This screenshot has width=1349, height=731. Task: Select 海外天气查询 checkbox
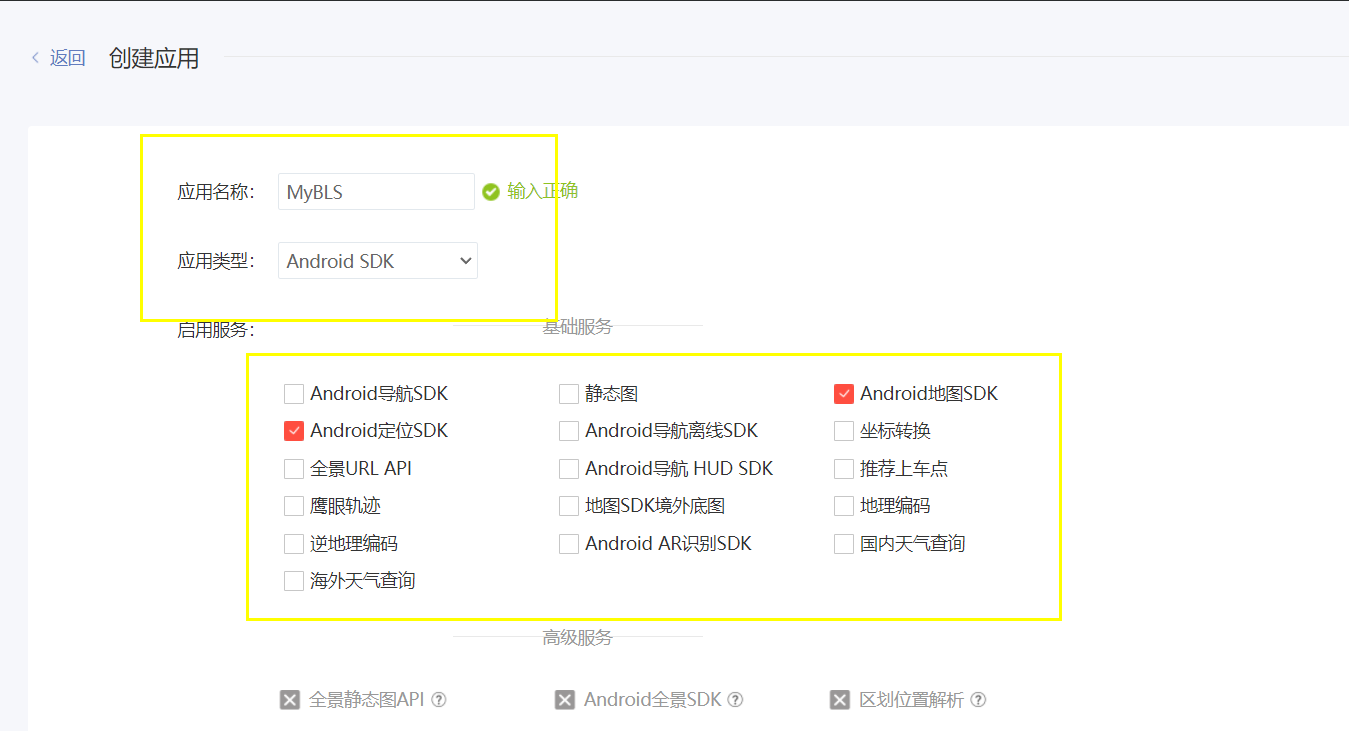click(293, 580)
